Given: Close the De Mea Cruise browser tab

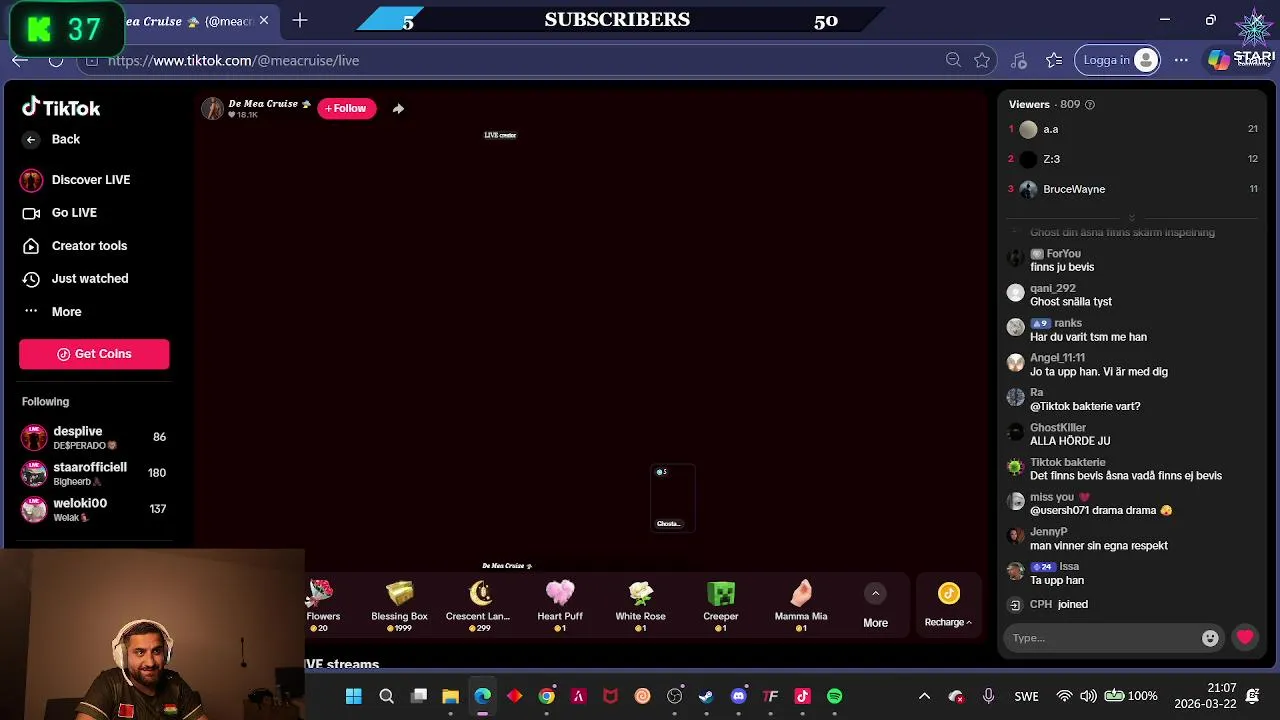Looking at the screenshot, I should tap(264, 21).
